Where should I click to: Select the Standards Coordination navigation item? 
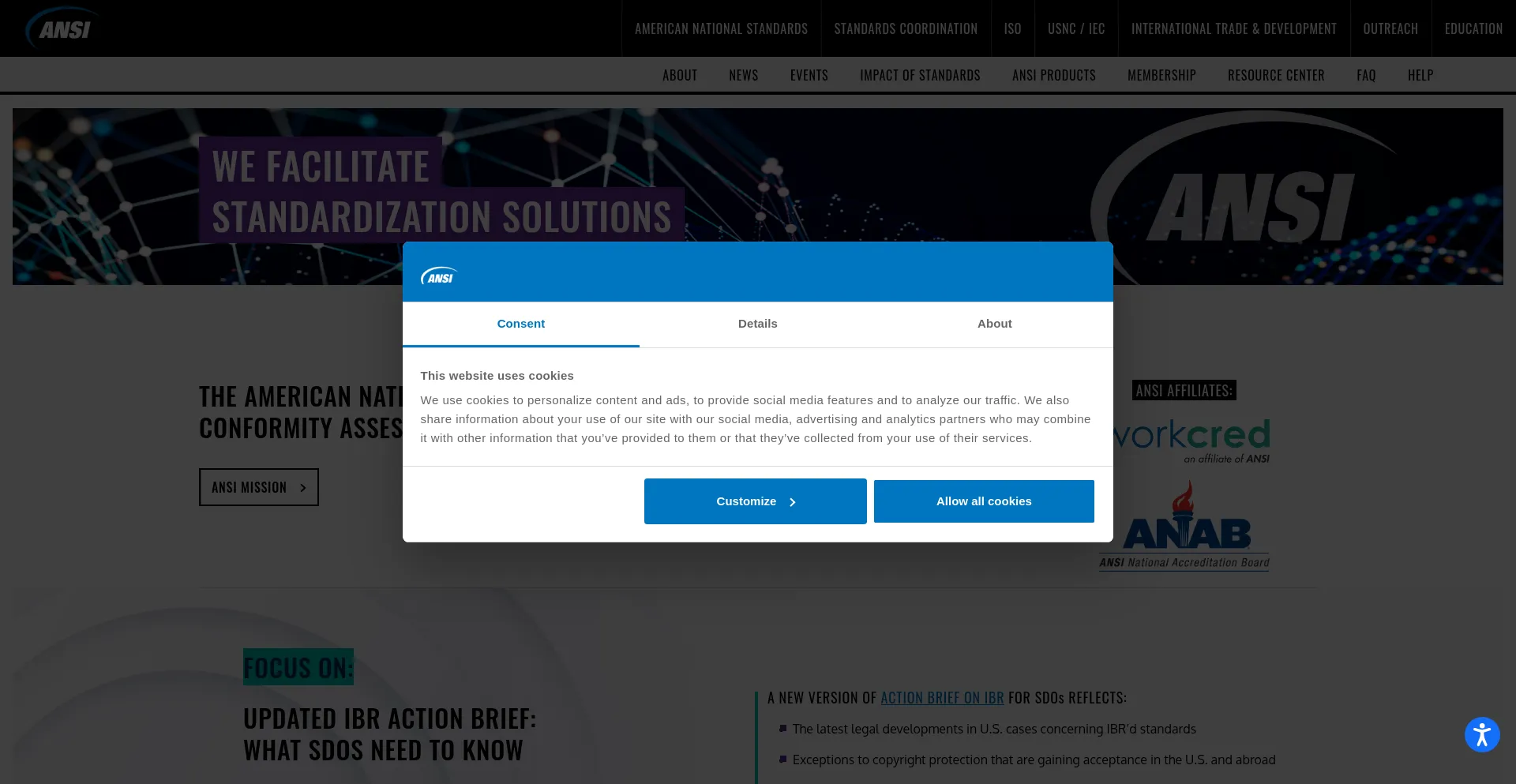pos(906,28)
